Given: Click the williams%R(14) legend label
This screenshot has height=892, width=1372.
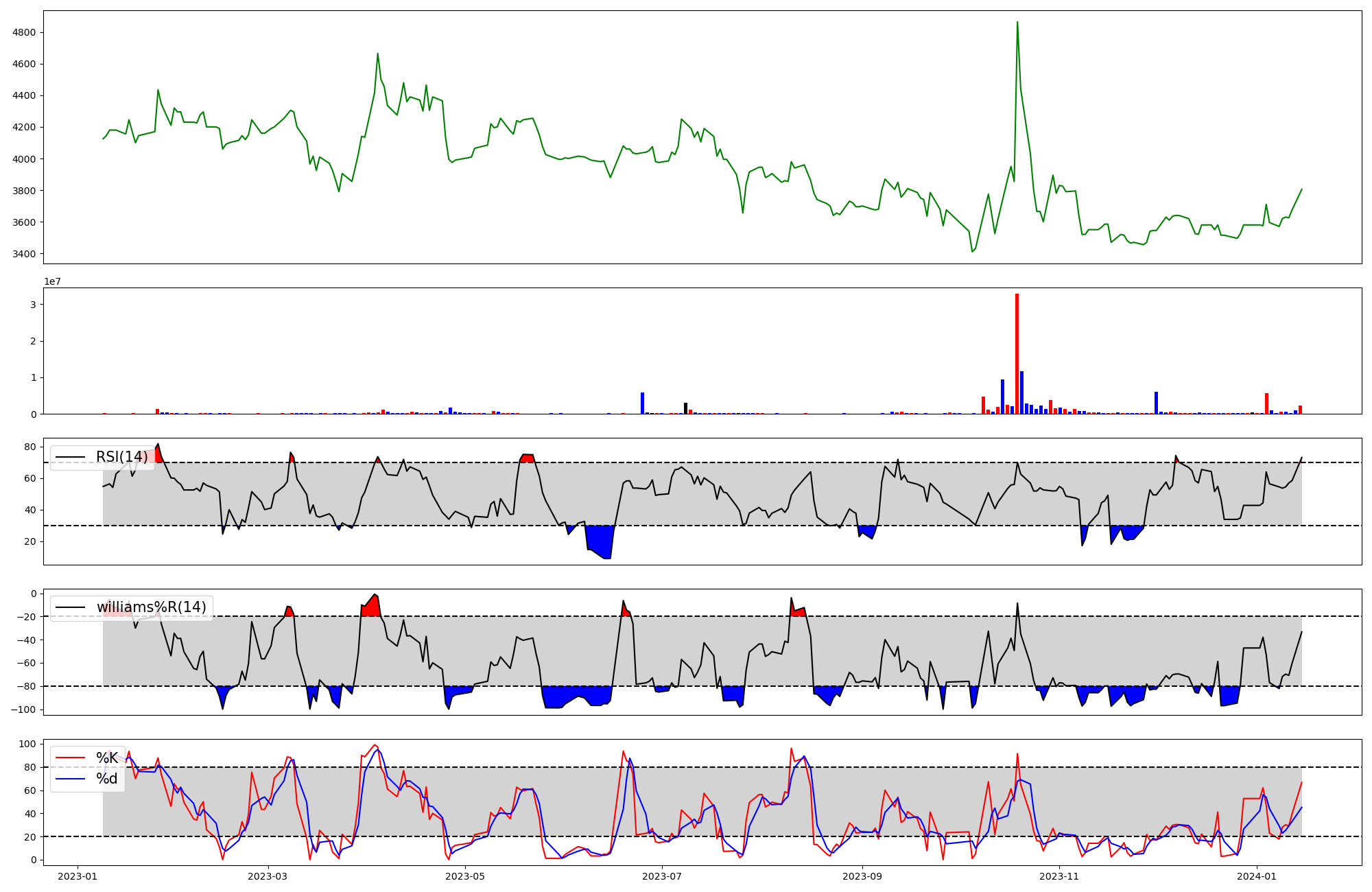Looking at the screenshot, I should pyautogui.click(x=151, y=607).
